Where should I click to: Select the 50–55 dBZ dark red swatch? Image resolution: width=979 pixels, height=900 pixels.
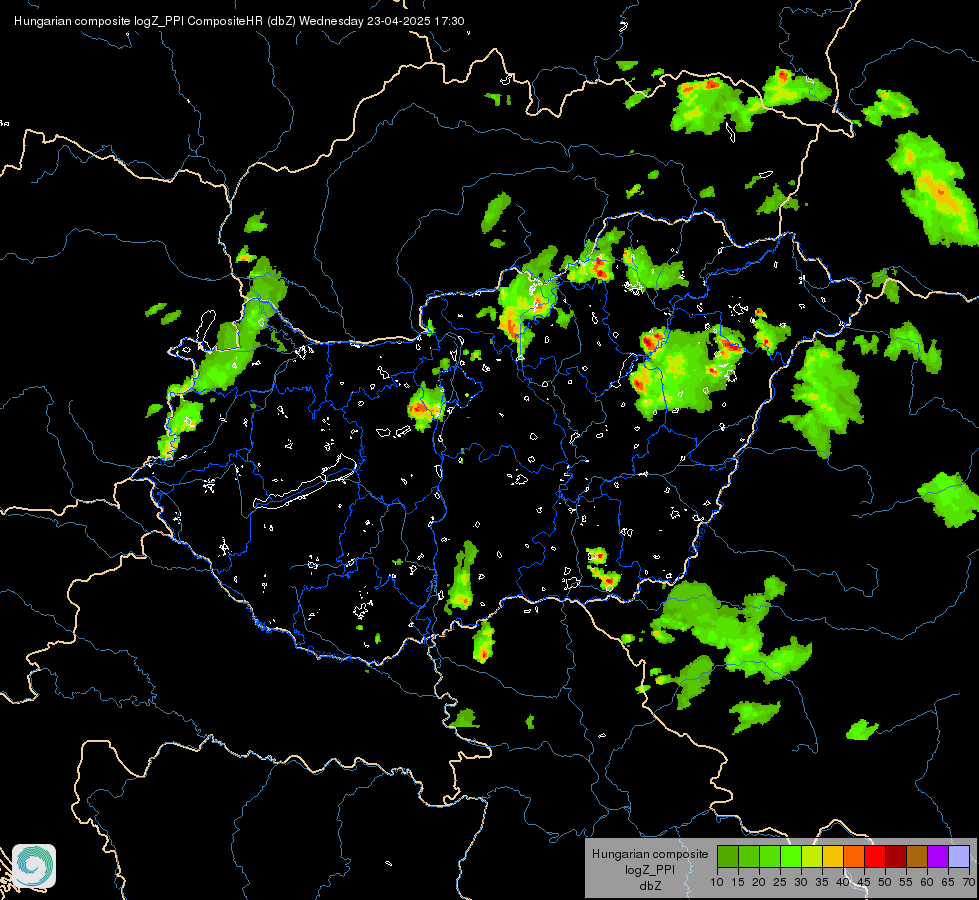896,856
